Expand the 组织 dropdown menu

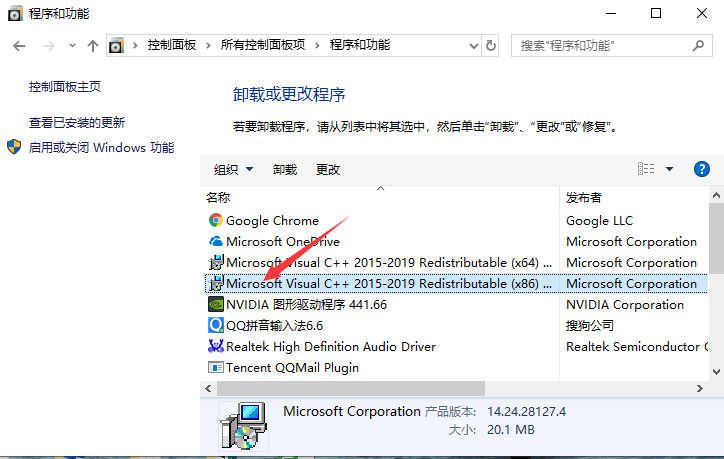click(234, 170)
